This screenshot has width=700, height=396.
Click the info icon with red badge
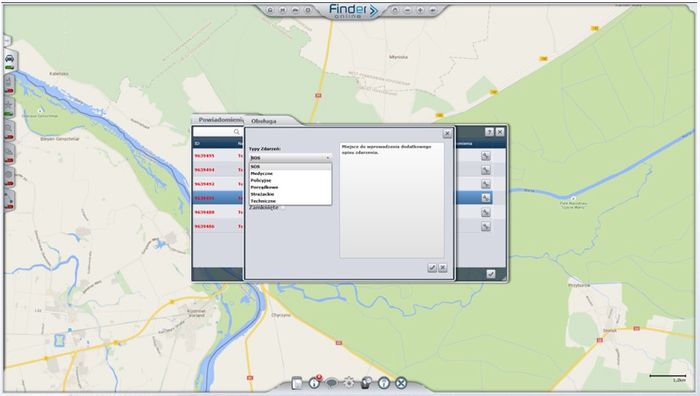click(x=314, y=383)
